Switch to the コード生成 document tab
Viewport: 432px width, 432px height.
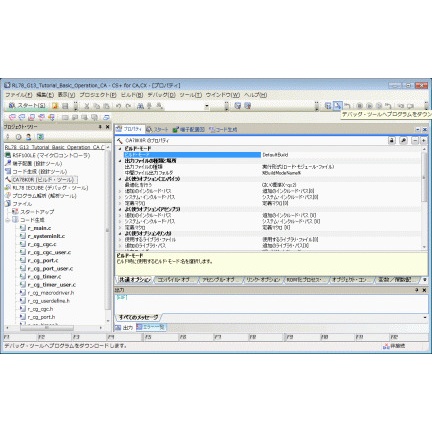tap(223, 129)
